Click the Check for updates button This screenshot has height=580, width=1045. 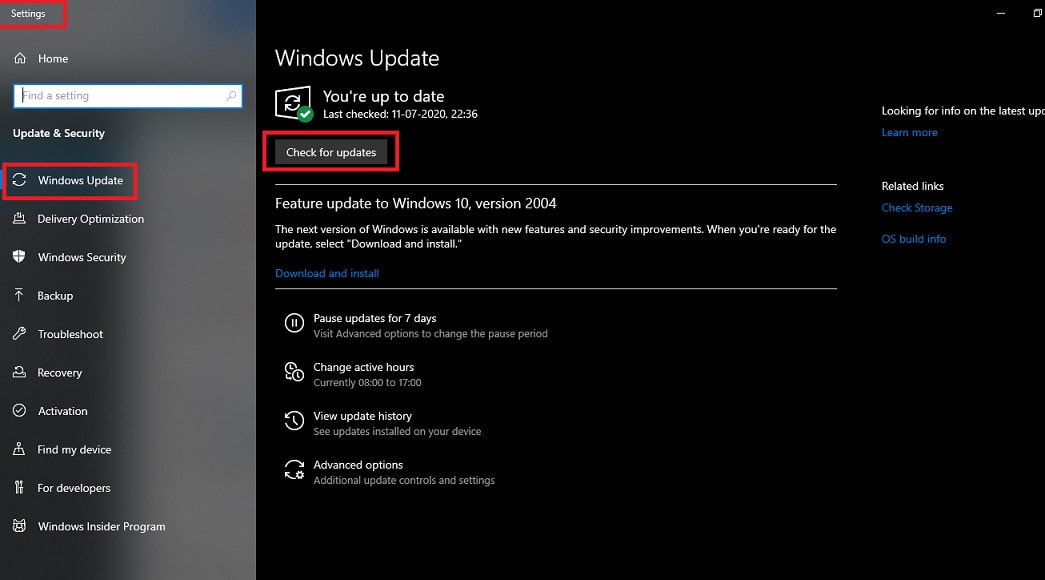331,152
